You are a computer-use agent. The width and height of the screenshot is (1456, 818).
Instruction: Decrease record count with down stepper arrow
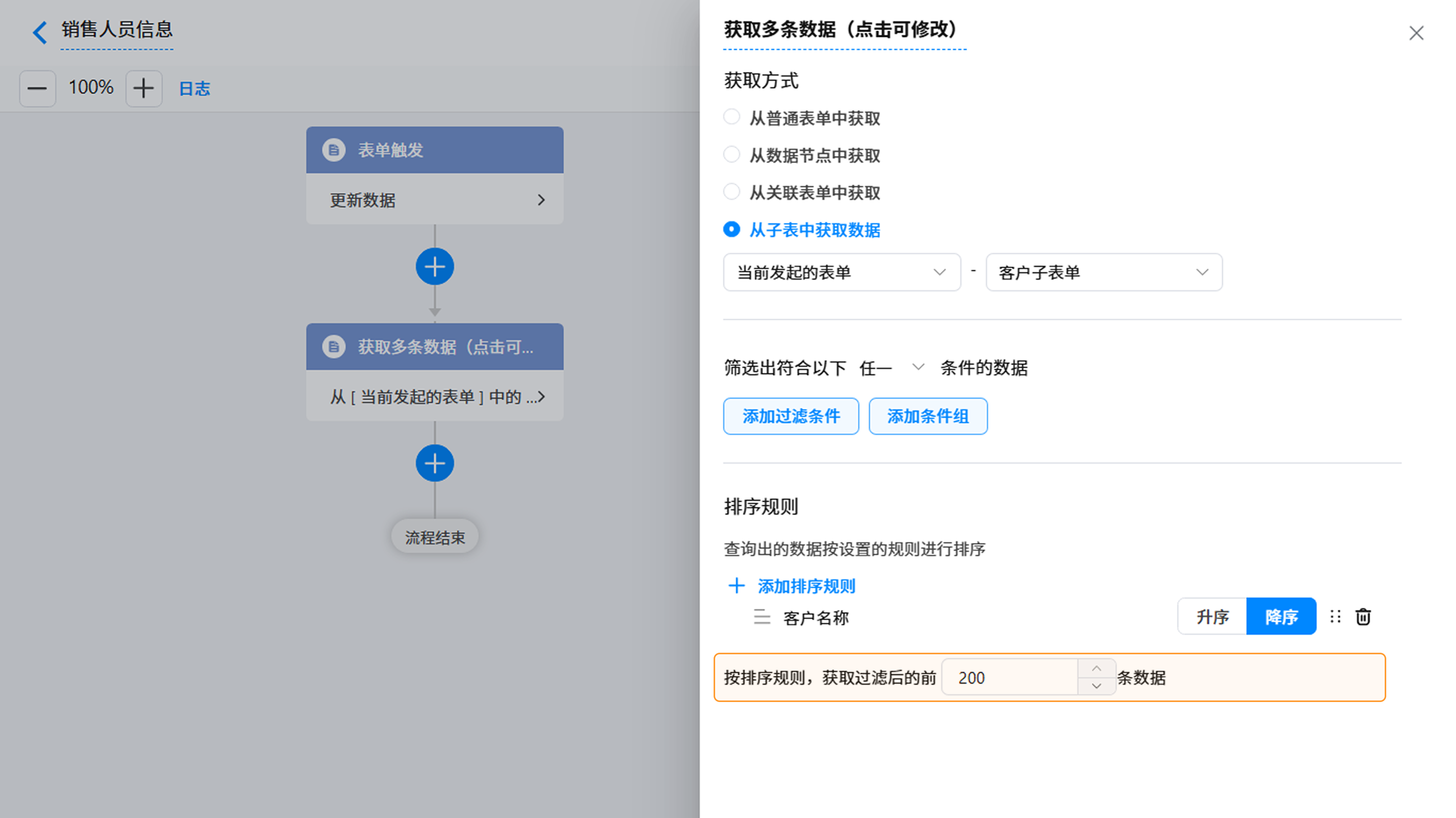pos(1097,686)
